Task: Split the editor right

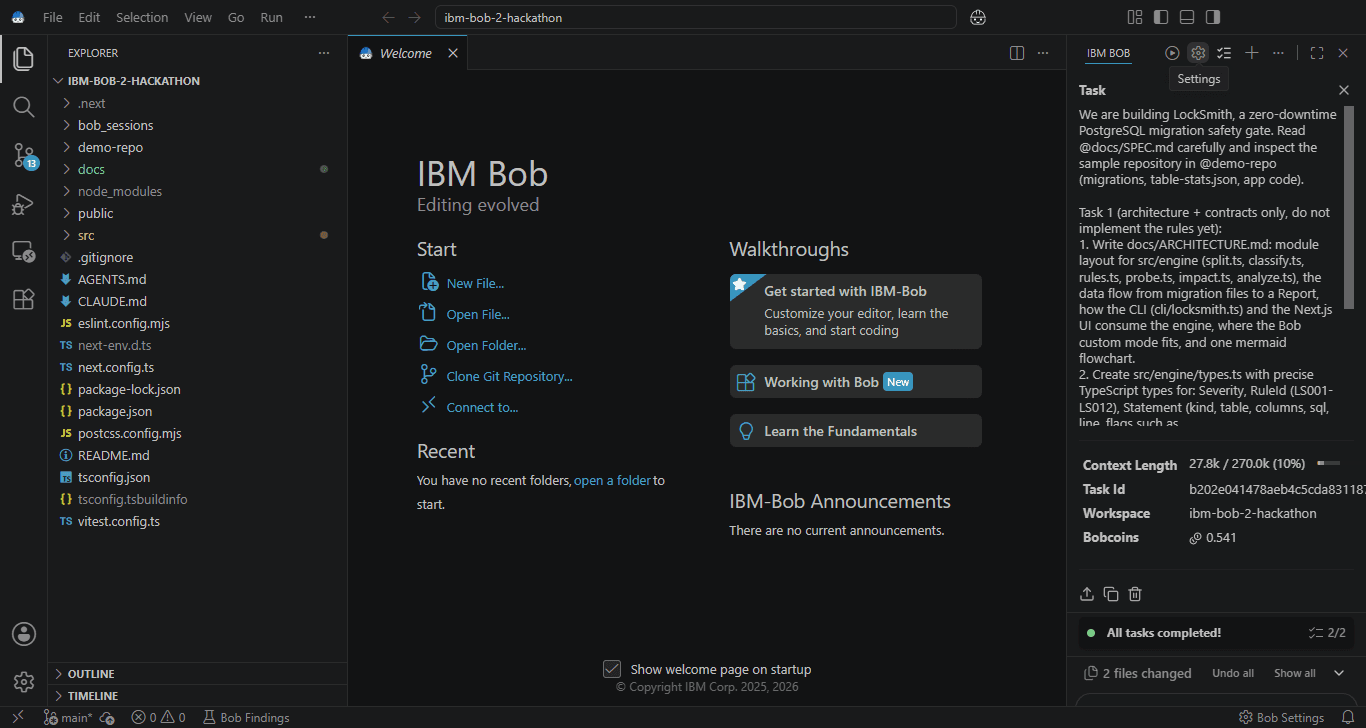Action: (x=1017, y=53)
